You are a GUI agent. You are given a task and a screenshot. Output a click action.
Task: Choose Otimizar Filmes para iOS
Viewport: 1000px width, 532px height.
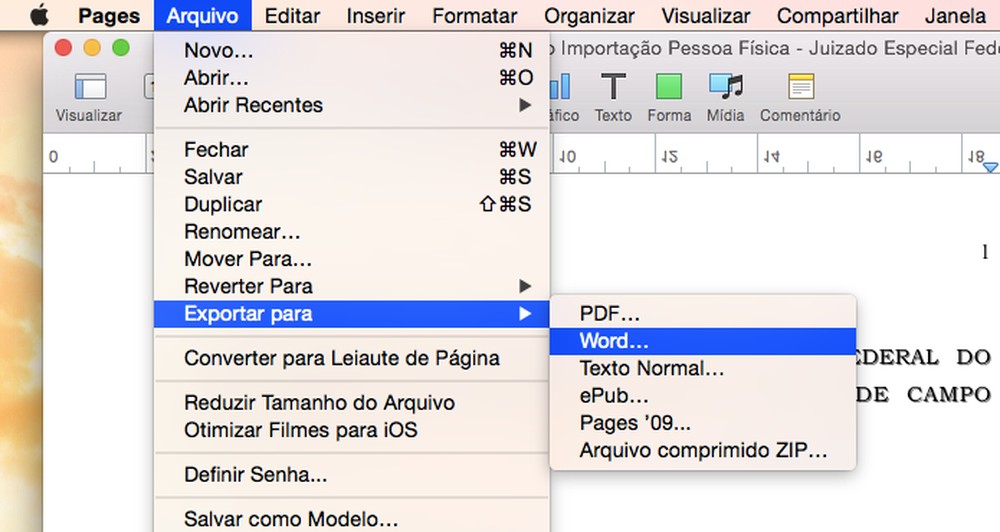click(351, 430)
